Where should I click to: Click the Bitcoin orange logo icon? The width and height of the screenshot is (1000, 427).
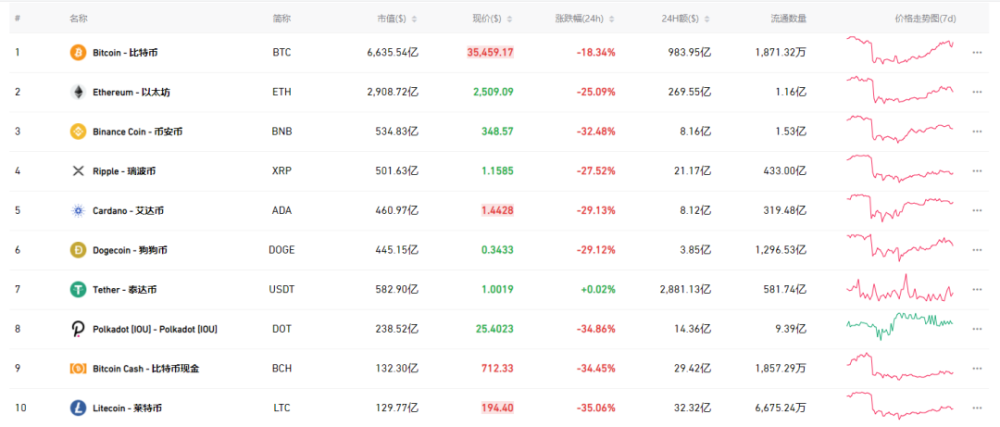[78, 52]
